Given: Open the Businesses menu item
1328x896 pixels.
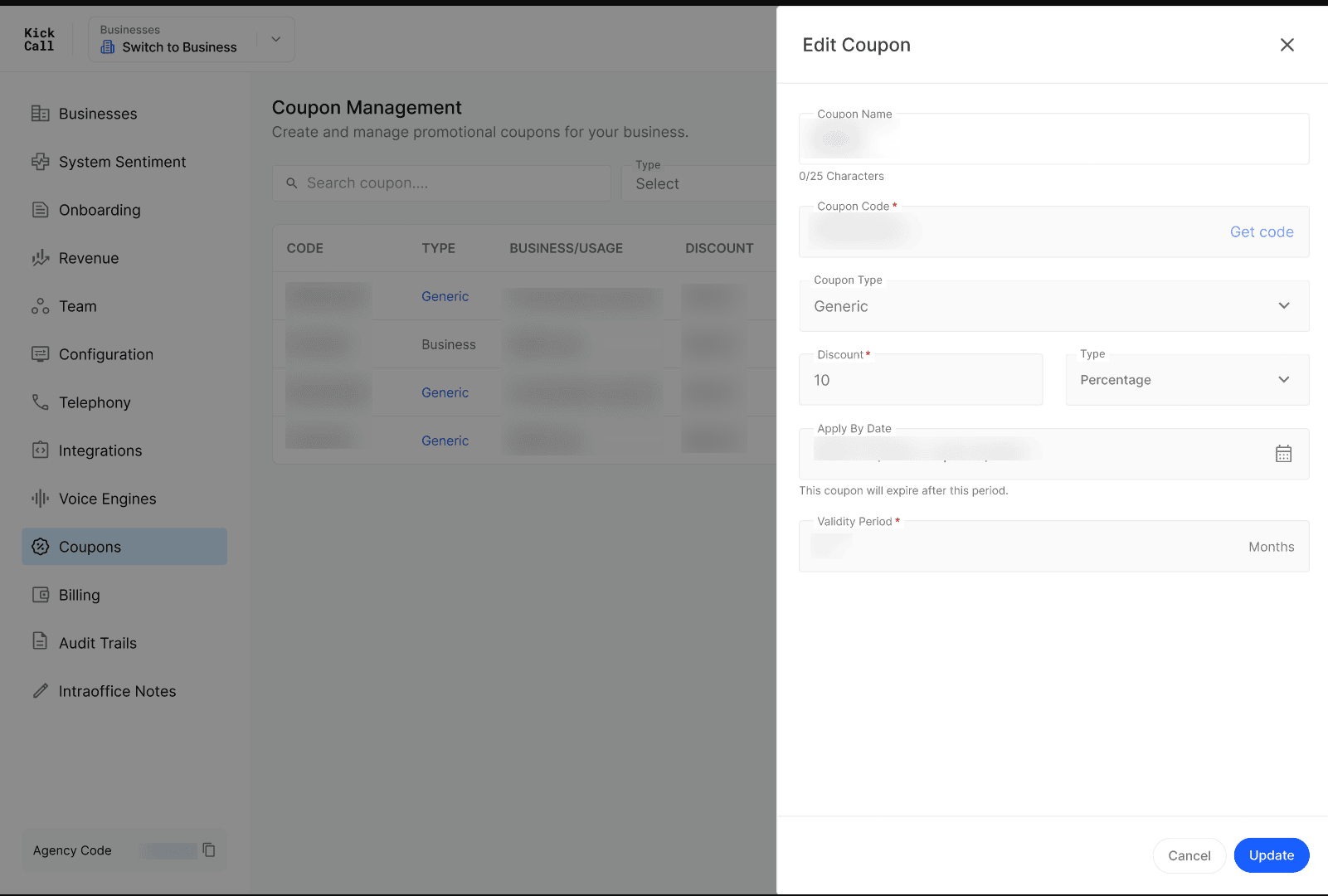Looking at the screenshot, I should pyautogui.click(x=124, y=114).
